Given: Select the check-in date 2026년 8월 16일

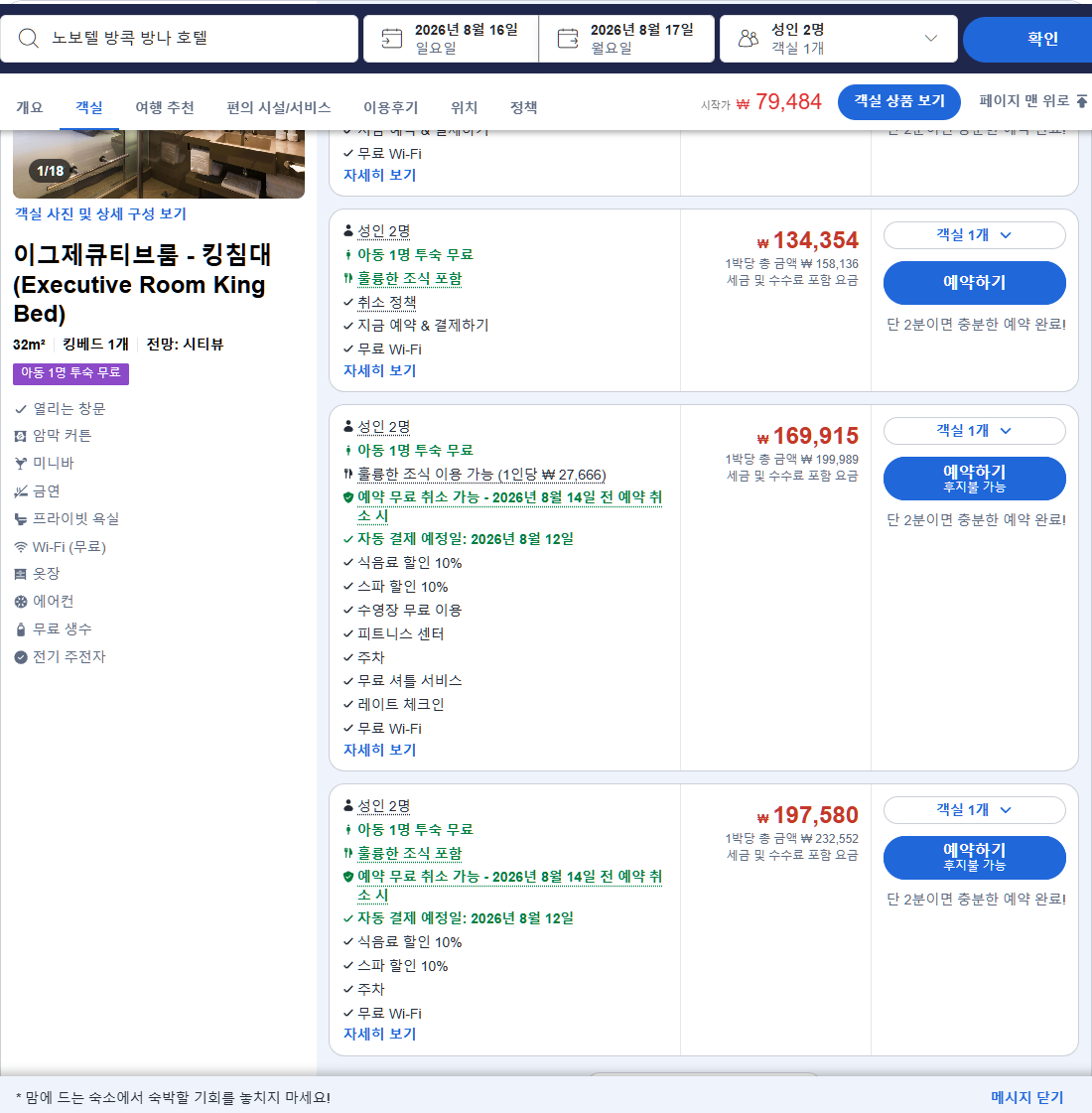Looking at the screenshot, I should coord(451,39).
